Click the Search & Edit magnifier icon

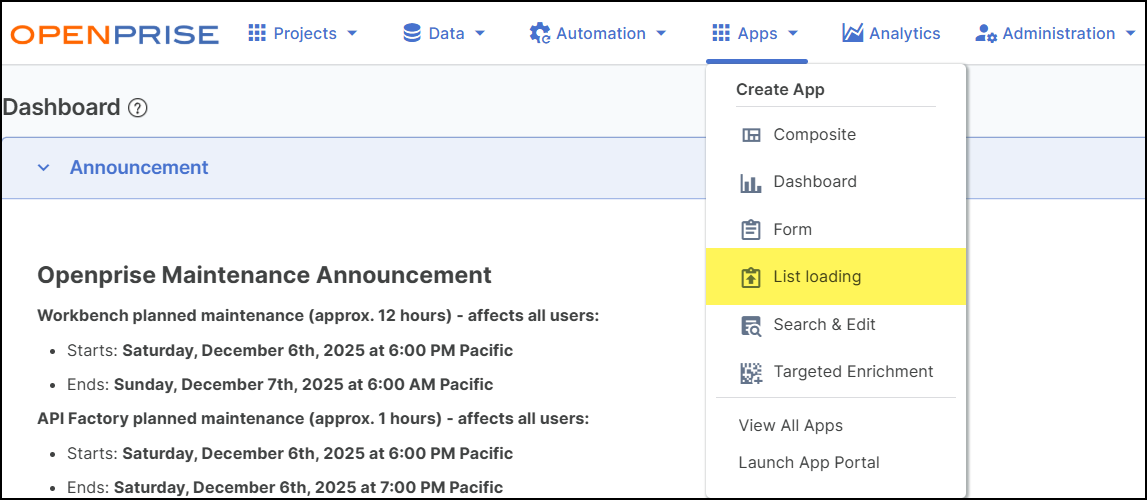(x=751, y=325)
